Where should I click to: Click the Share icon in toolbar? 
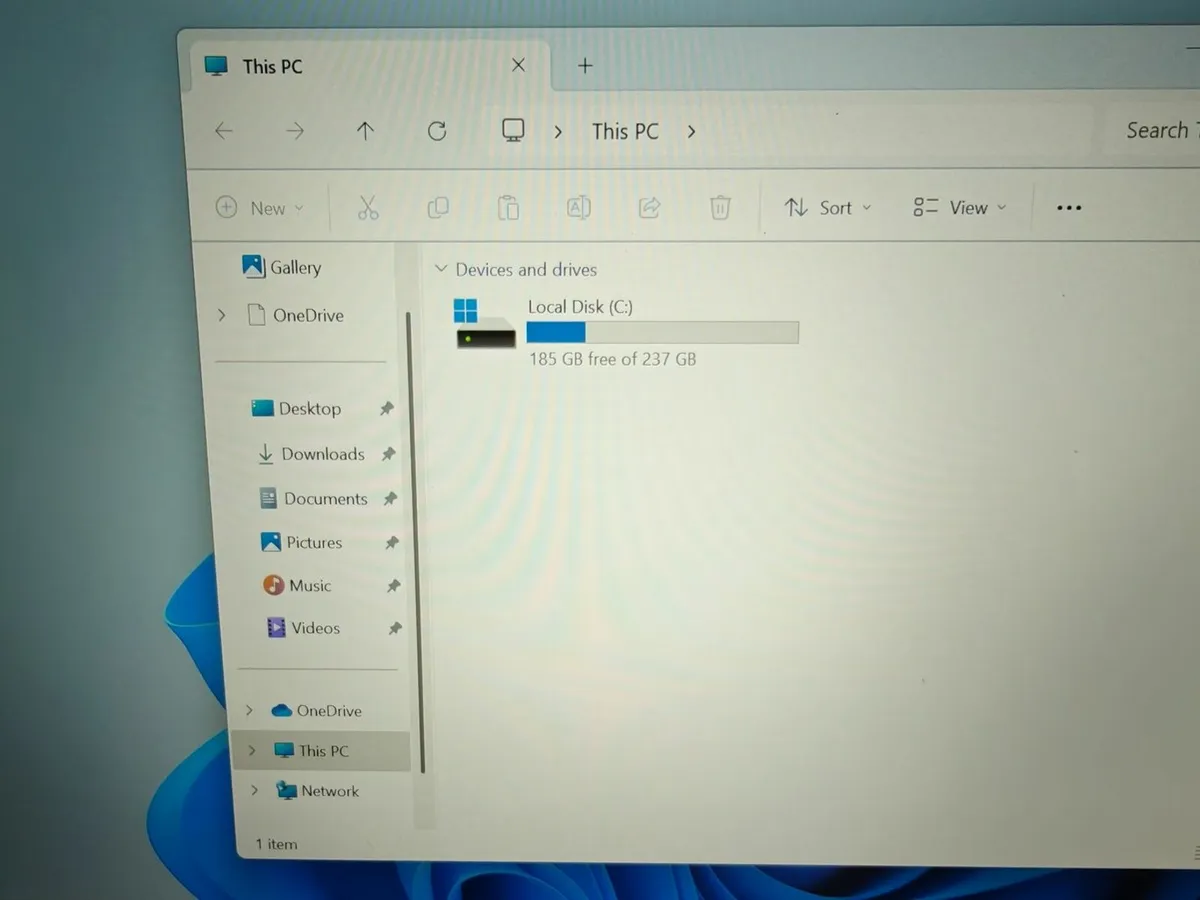click(649, 207)
